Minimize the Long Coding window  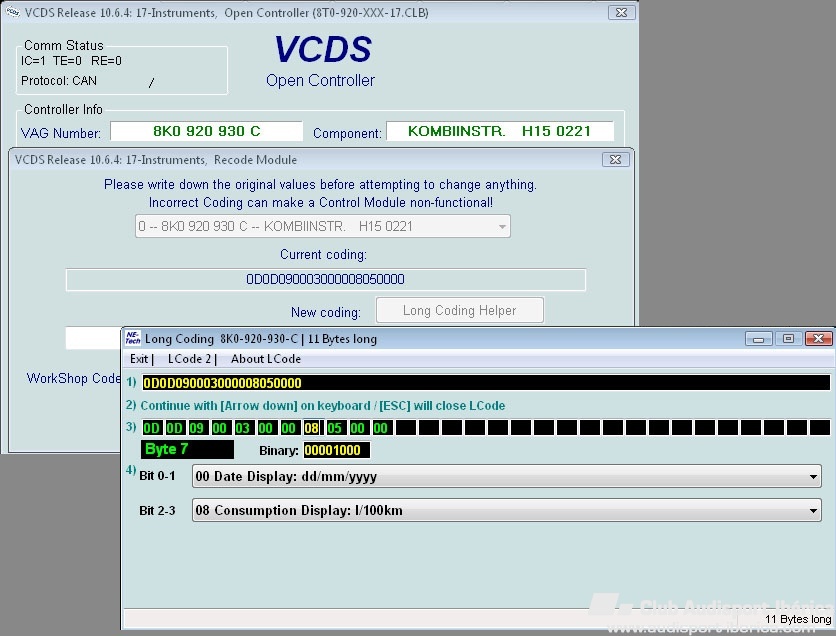(x=759, y=338)
